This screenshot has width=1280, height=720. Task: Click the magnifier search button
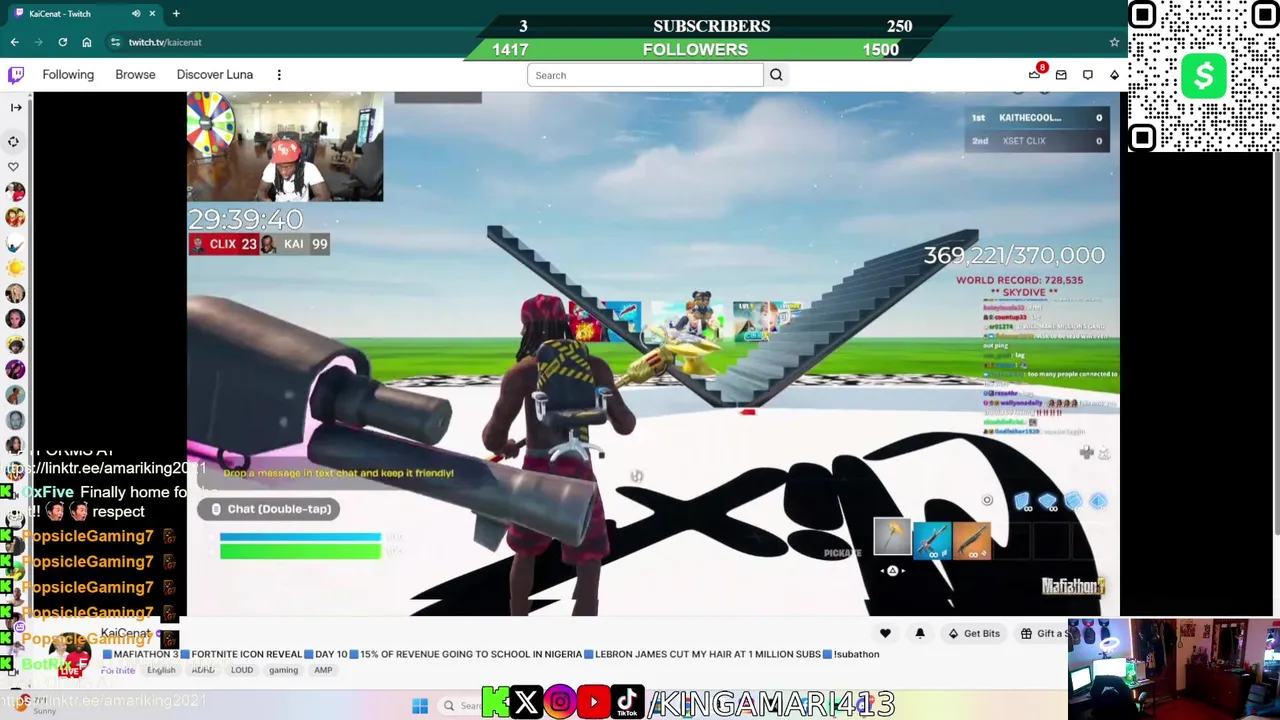(x=776, y=75)
